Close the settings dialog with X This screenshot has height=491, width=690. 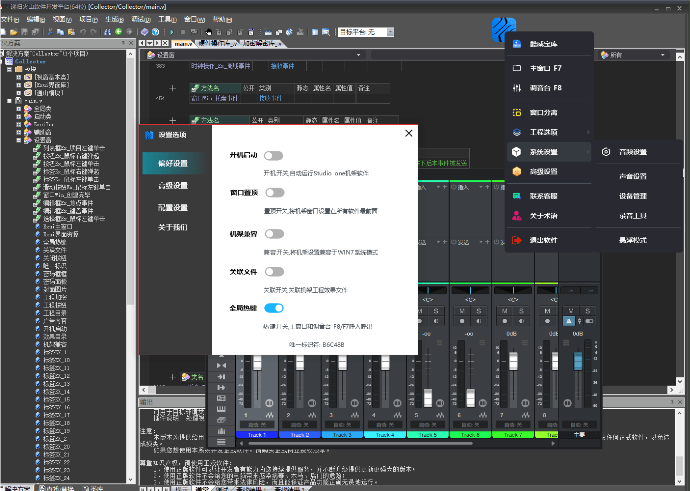408,133
